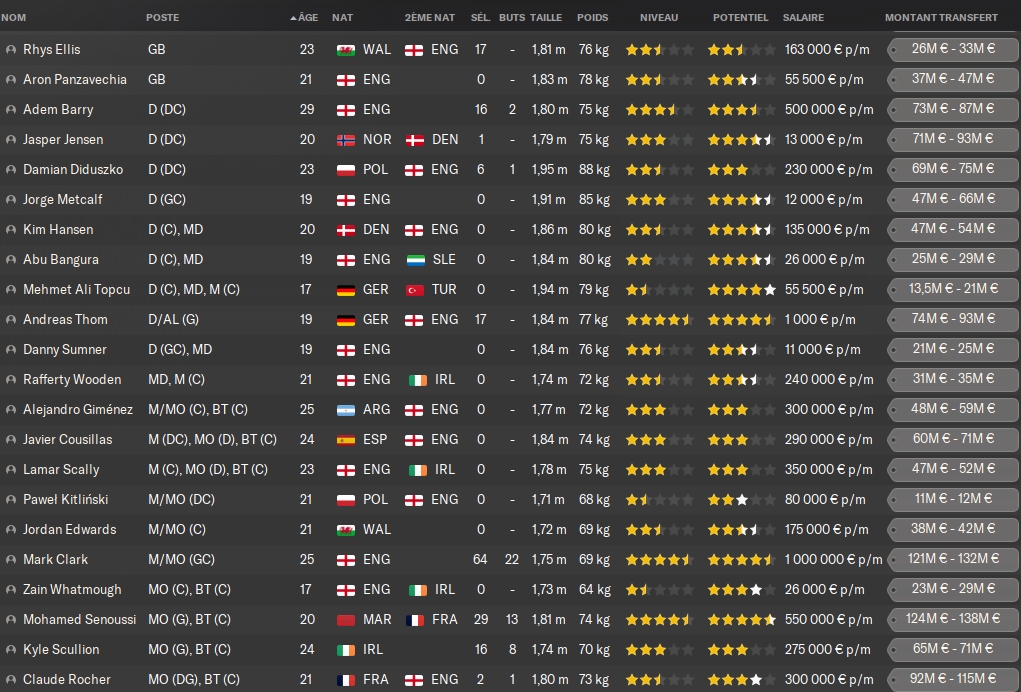This screenshot has height=692, width=1021.
Task: Click the player icon next to Mark Clark
Action: (11, 559)
